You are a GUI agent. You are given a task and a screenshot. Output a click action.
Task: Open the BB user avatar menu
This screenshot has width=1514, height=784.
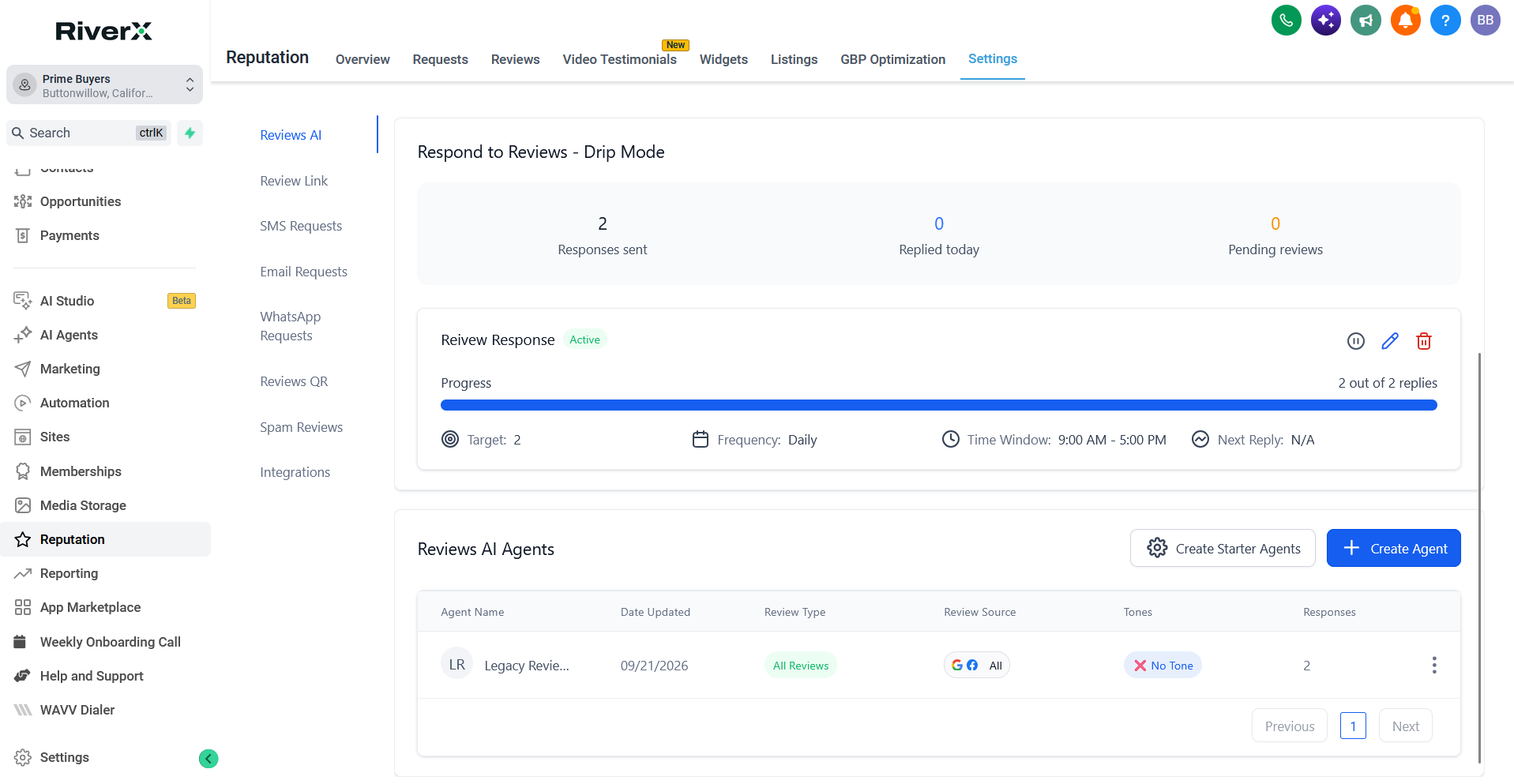(1485, 20)
